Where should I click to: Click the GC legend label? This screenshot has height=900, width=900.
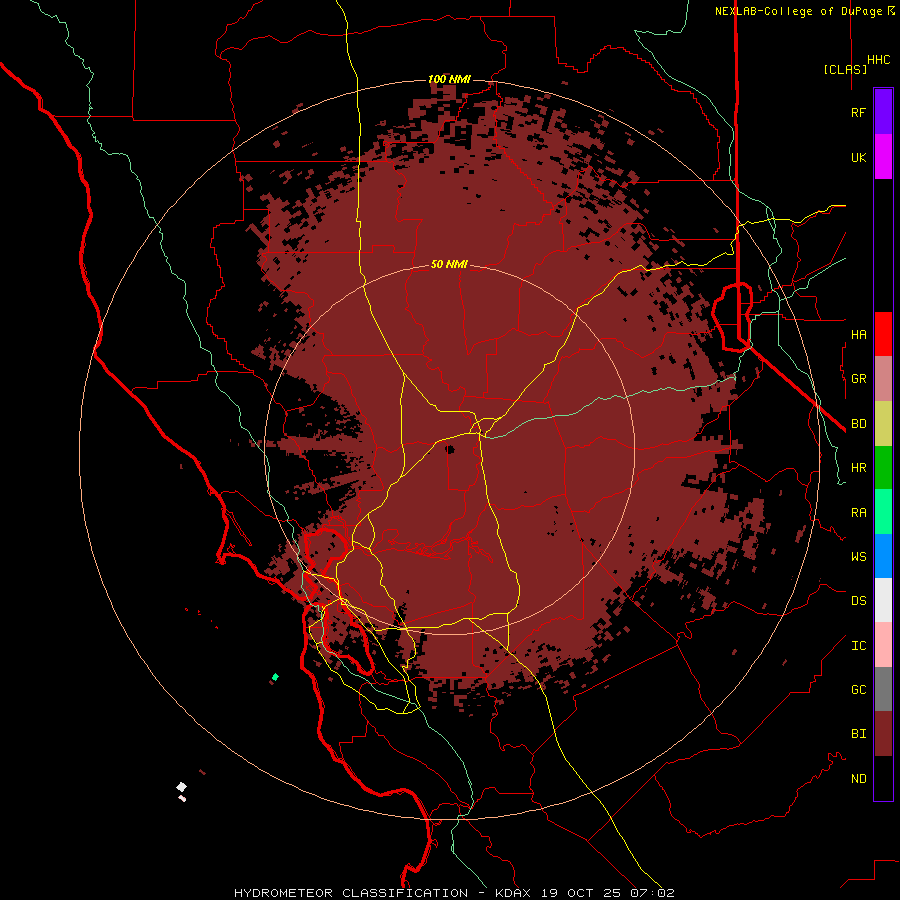(858, 689)
